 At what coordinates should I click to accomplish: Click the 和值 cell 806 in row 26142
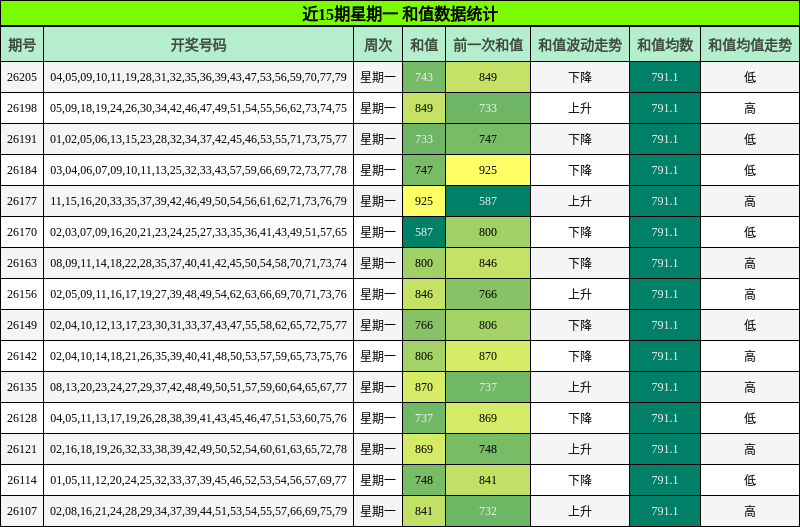tap(424, 356)
